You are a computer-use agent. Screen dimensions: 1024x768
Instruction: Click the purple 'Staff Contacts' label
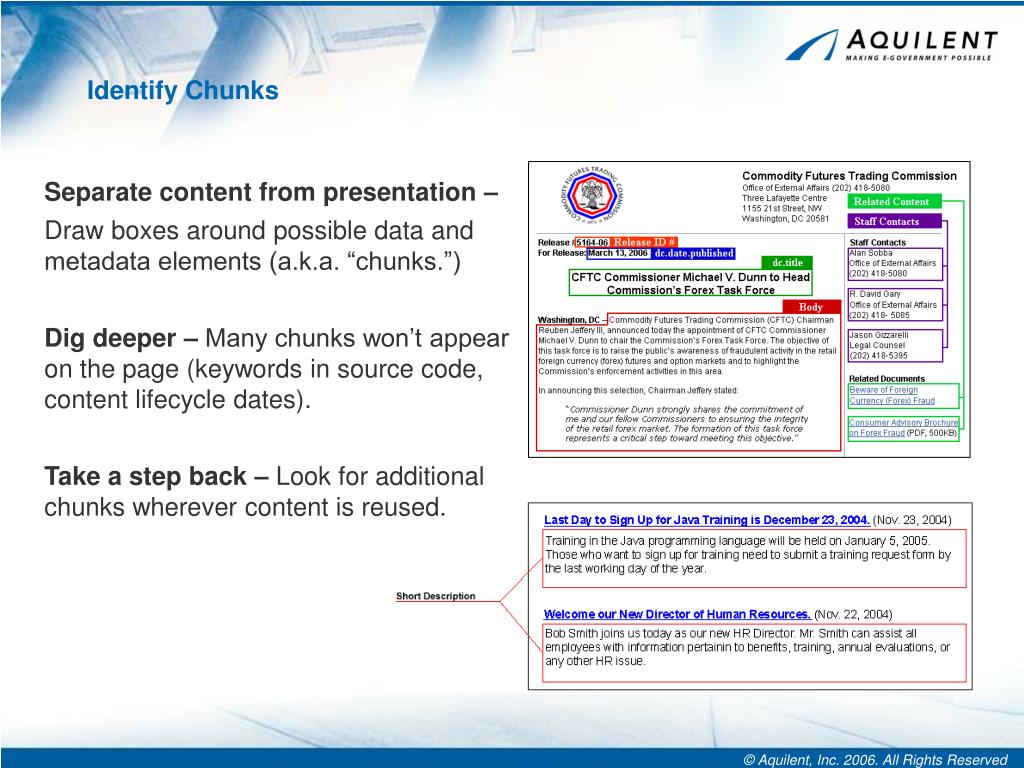(x=895, y=221)
